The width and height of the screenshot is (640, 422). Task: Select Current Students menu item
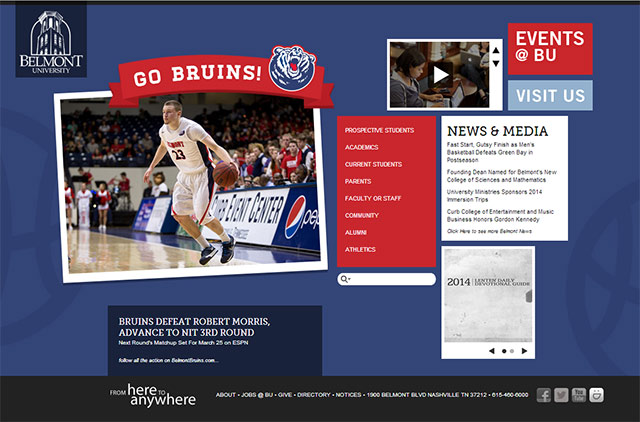coord(373,164)
